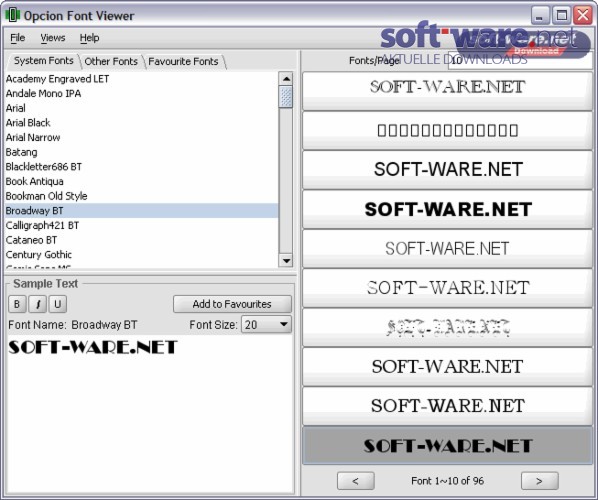Click fifth preview tile, light grey sans-serif
Viewport: 598px width, 500px height.
point(447,249)
